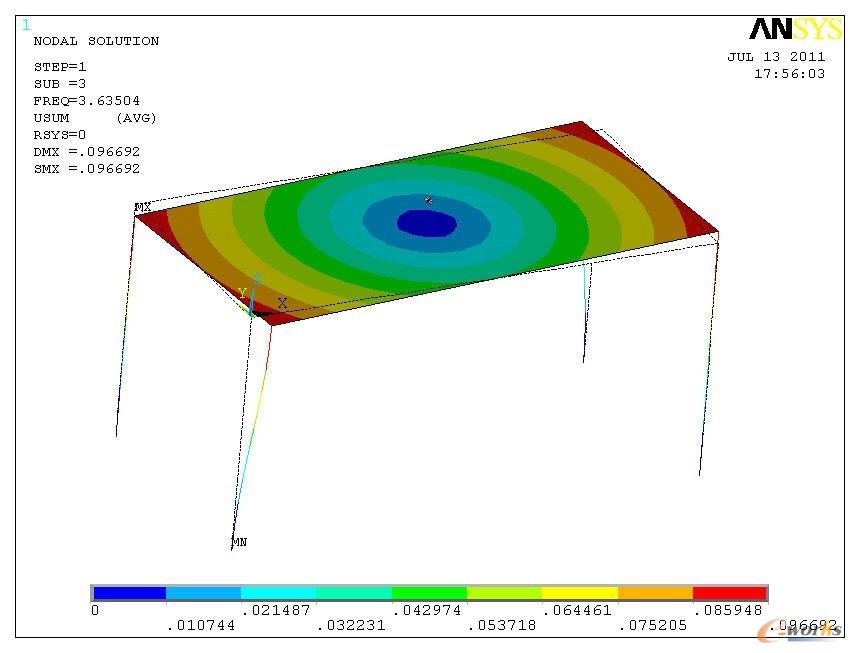The image size is (852, 653).
Task: Click the JUL 13 2011 date stamp
Action: tap(776, 57)
